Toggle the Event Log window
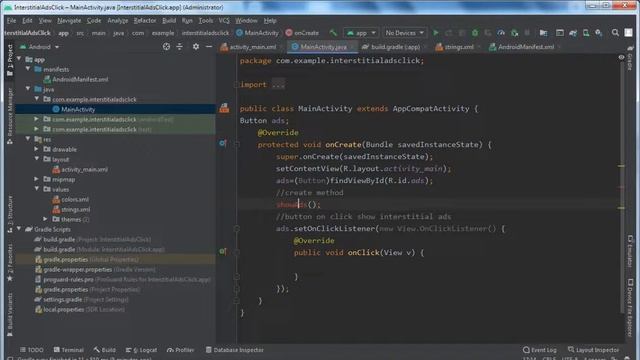 pos(540,350)
